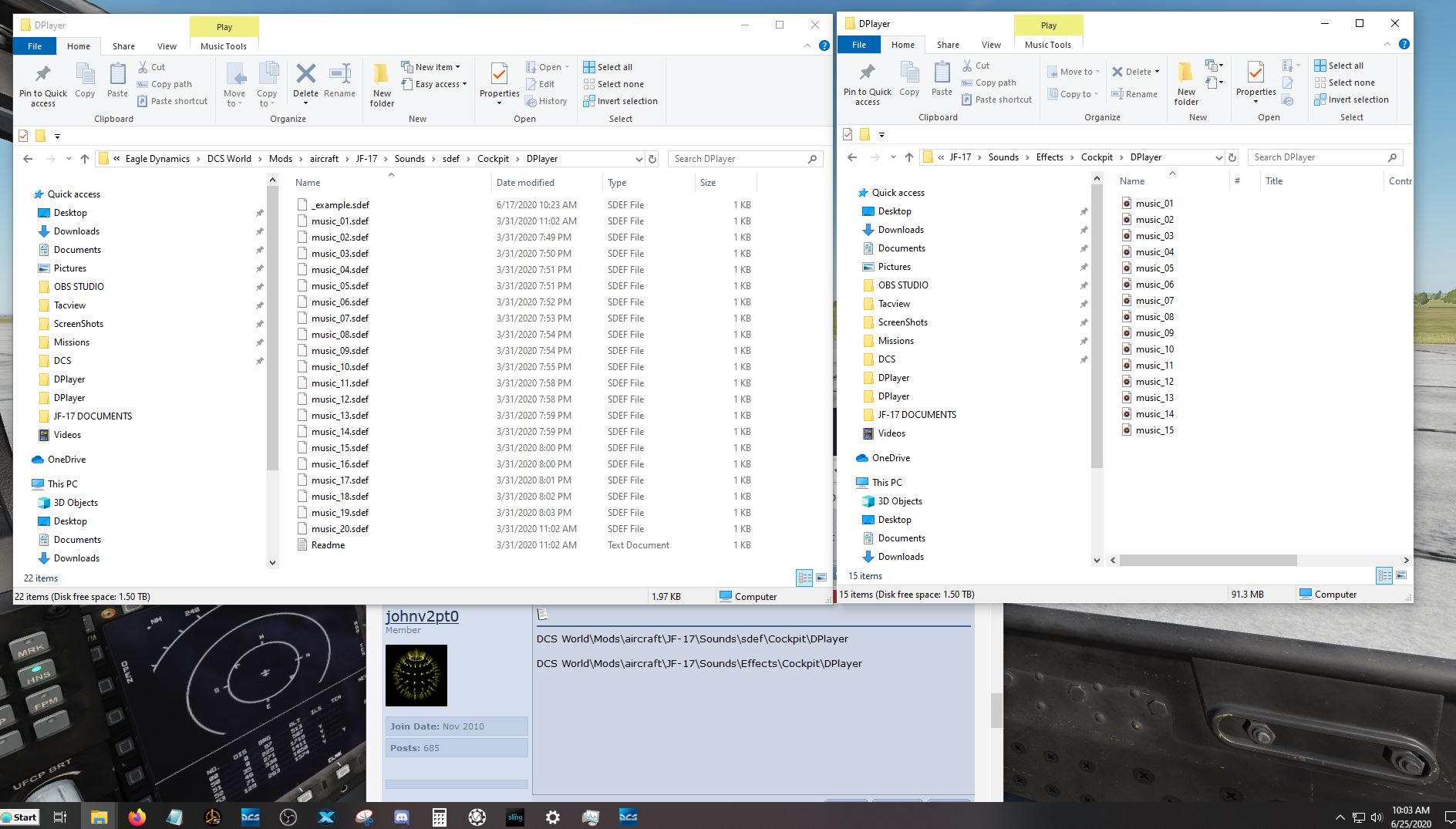Click Copy icon in left window ribbon

[x=85, y=80]
